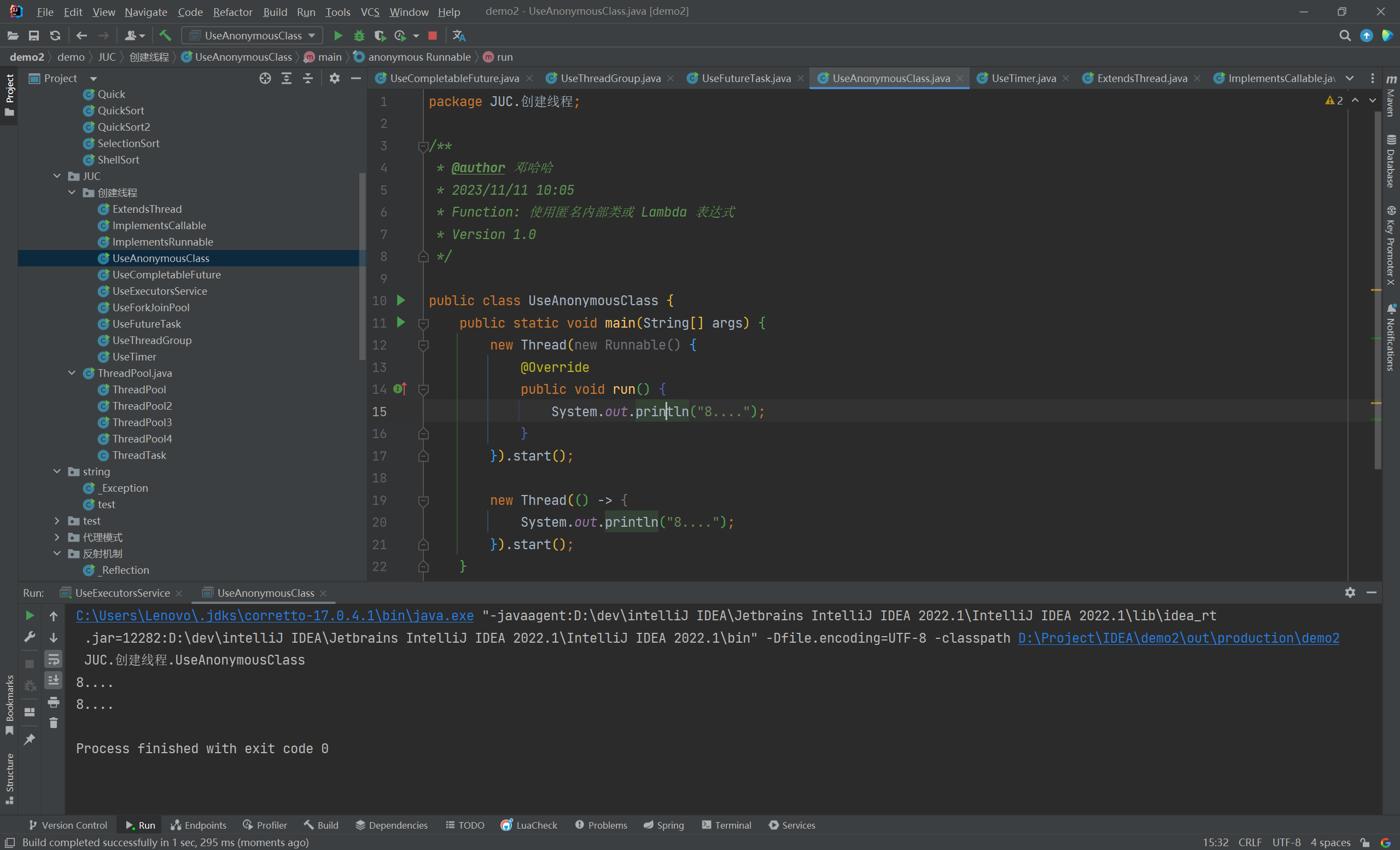1400x850 pixels.
Task: Click the IDE update arrow icon
Action: (1367, 36)
